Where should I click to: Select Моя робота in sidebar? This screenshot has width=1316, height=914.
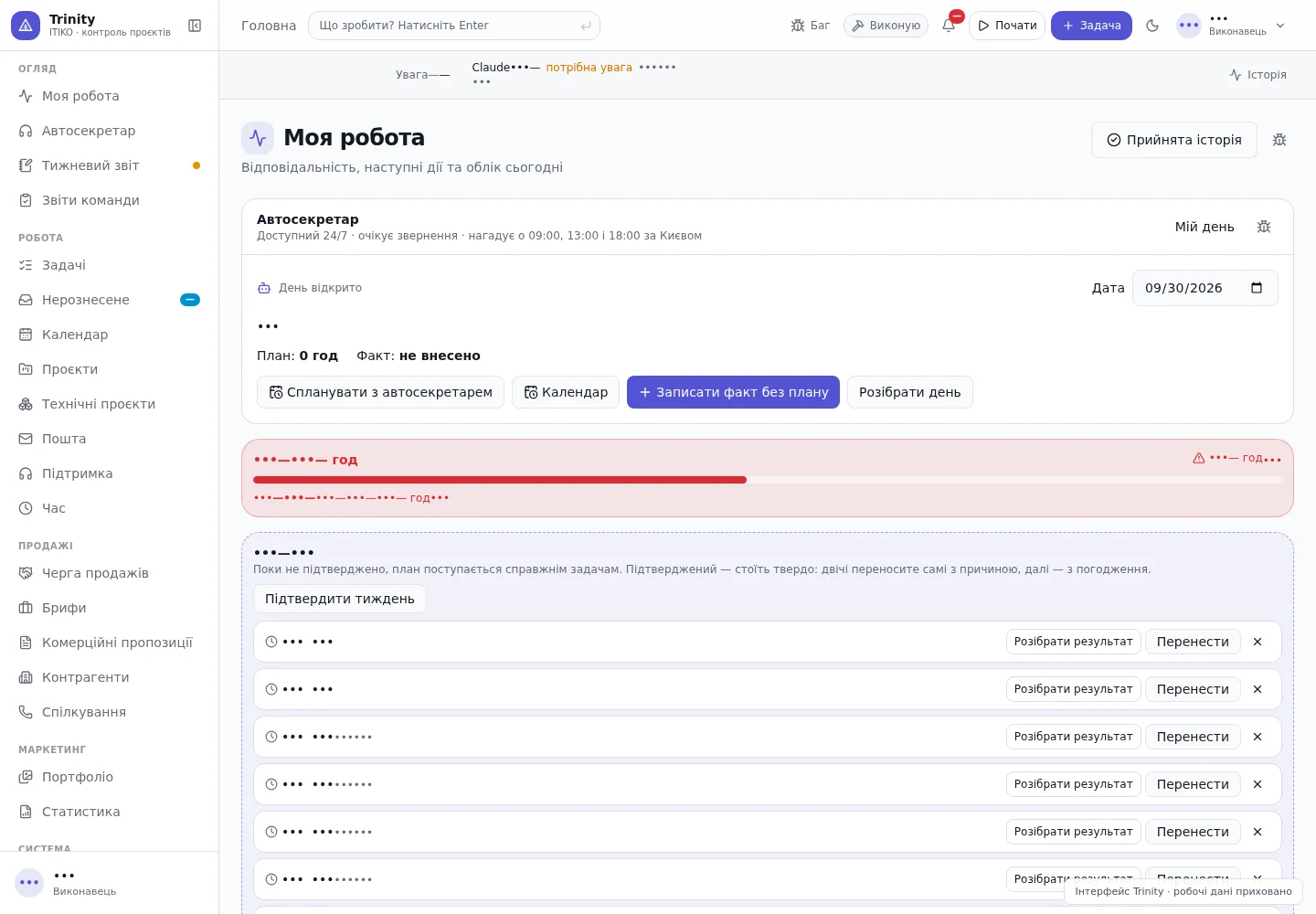(x=110, y=96)
